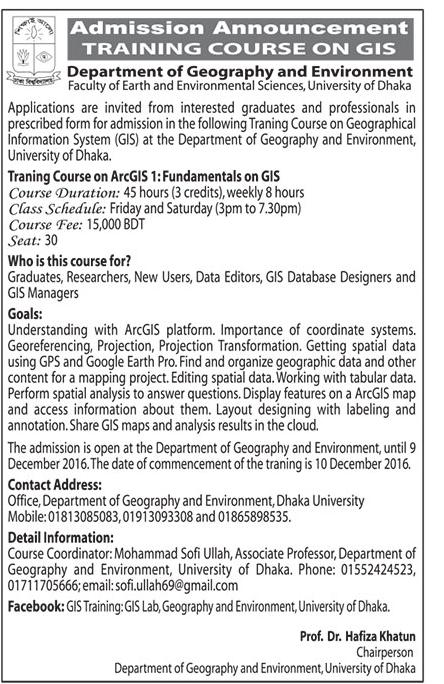Click mobile number 01913093308
The height and width of the screenshot is (684, 444).
pyautogui.click(x=157, y=517)
